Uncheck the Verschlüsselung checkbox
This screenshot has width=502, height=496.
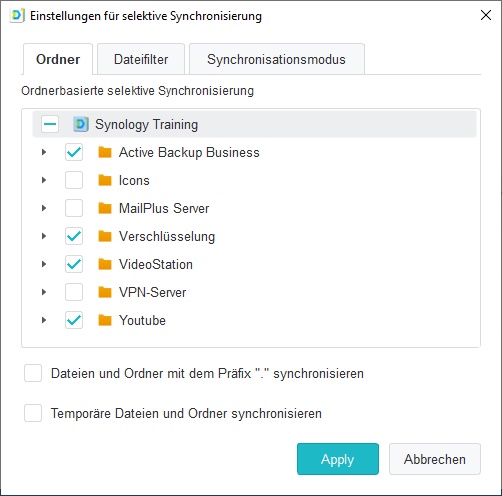point(74,236)
